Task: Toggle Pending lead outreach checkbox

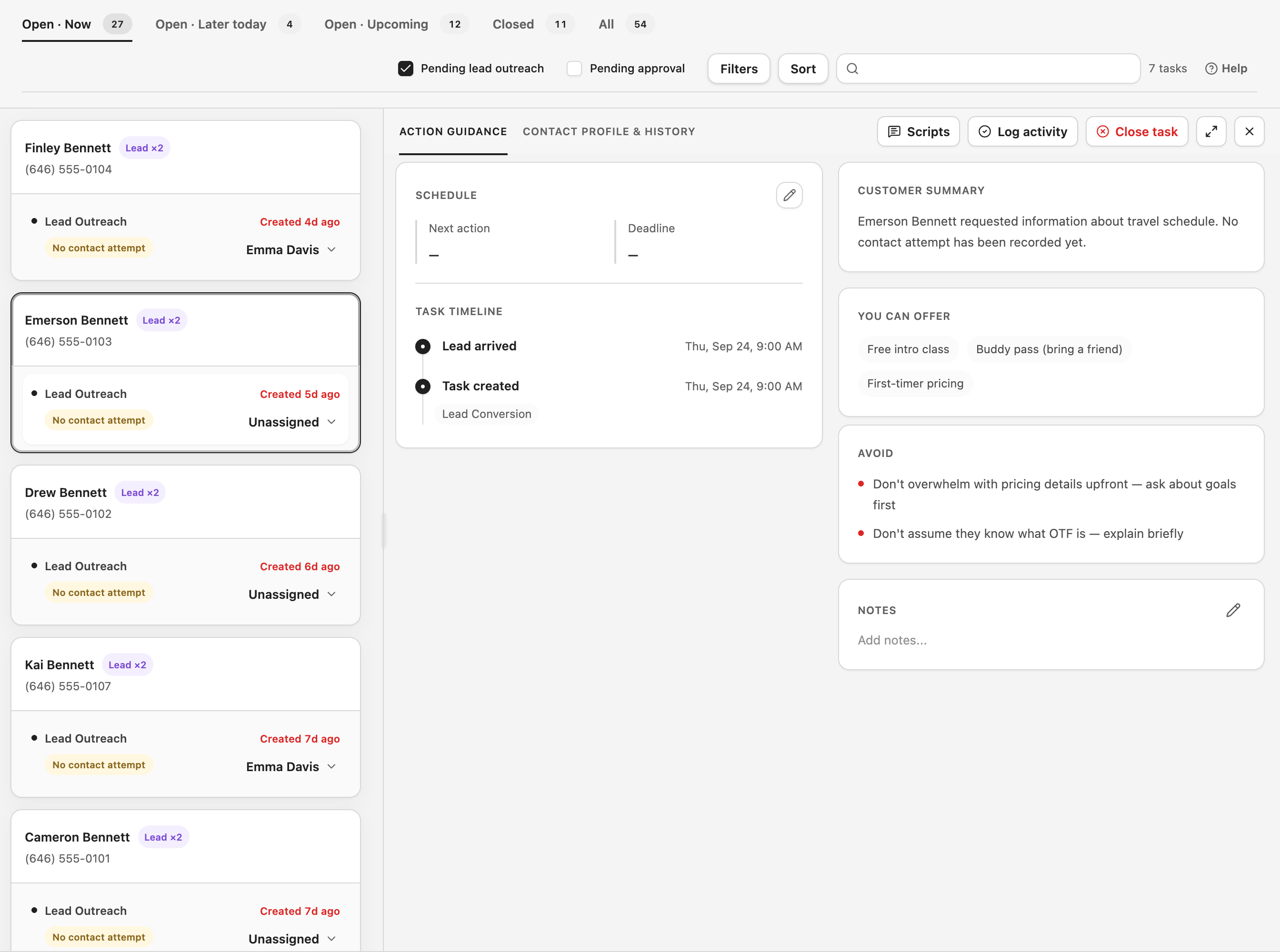Action: 405,69
